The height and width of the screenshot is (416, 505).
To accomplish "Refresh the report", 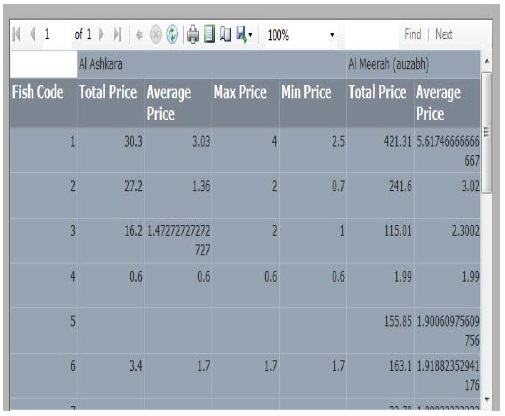I will pyautogui.click(x=172, y=34).
